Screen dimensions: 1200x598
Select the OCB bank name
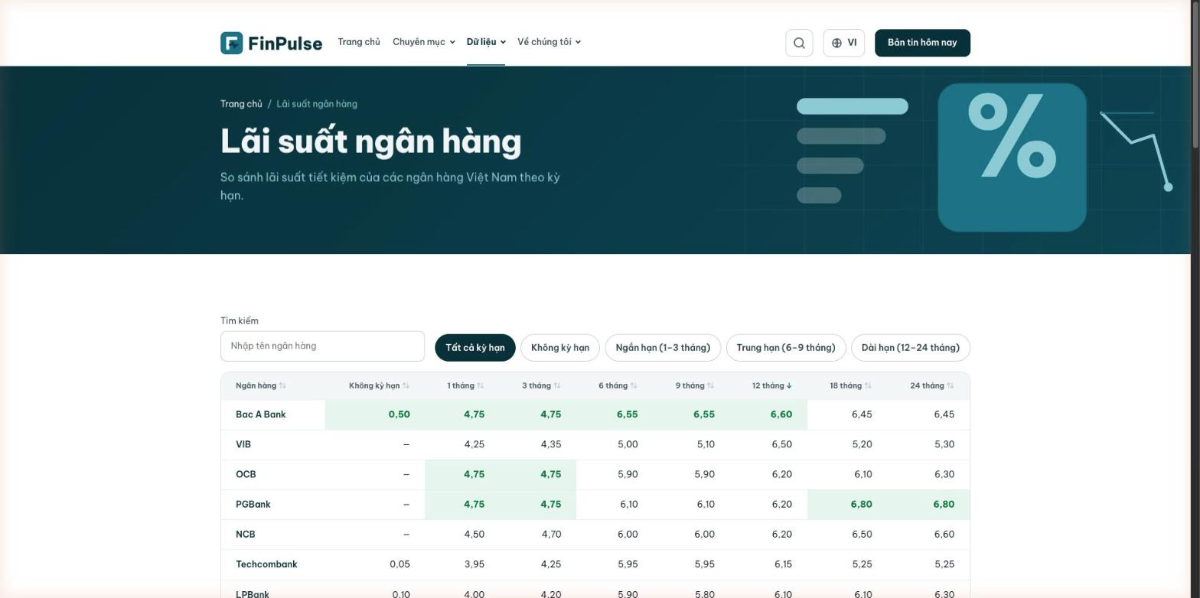click(x=246, y=474)
